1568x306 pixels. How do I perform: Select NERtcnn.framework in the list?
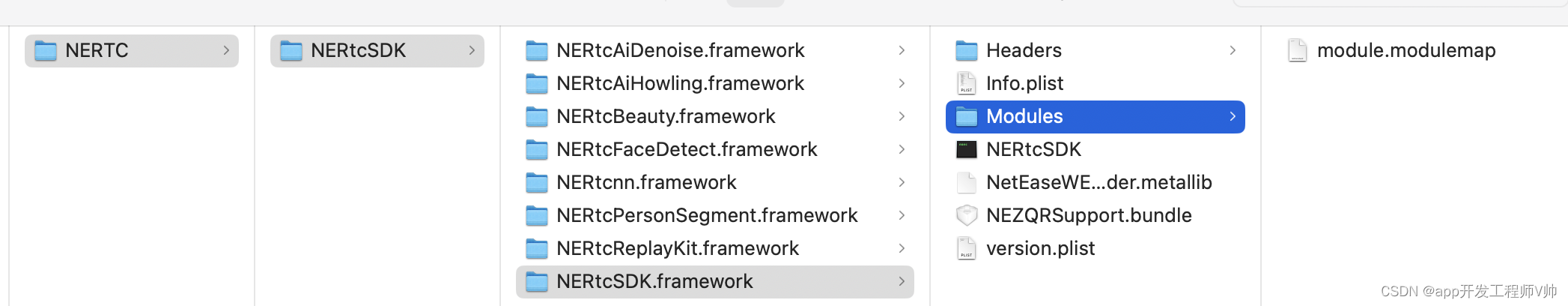click(x=715, y=182)
